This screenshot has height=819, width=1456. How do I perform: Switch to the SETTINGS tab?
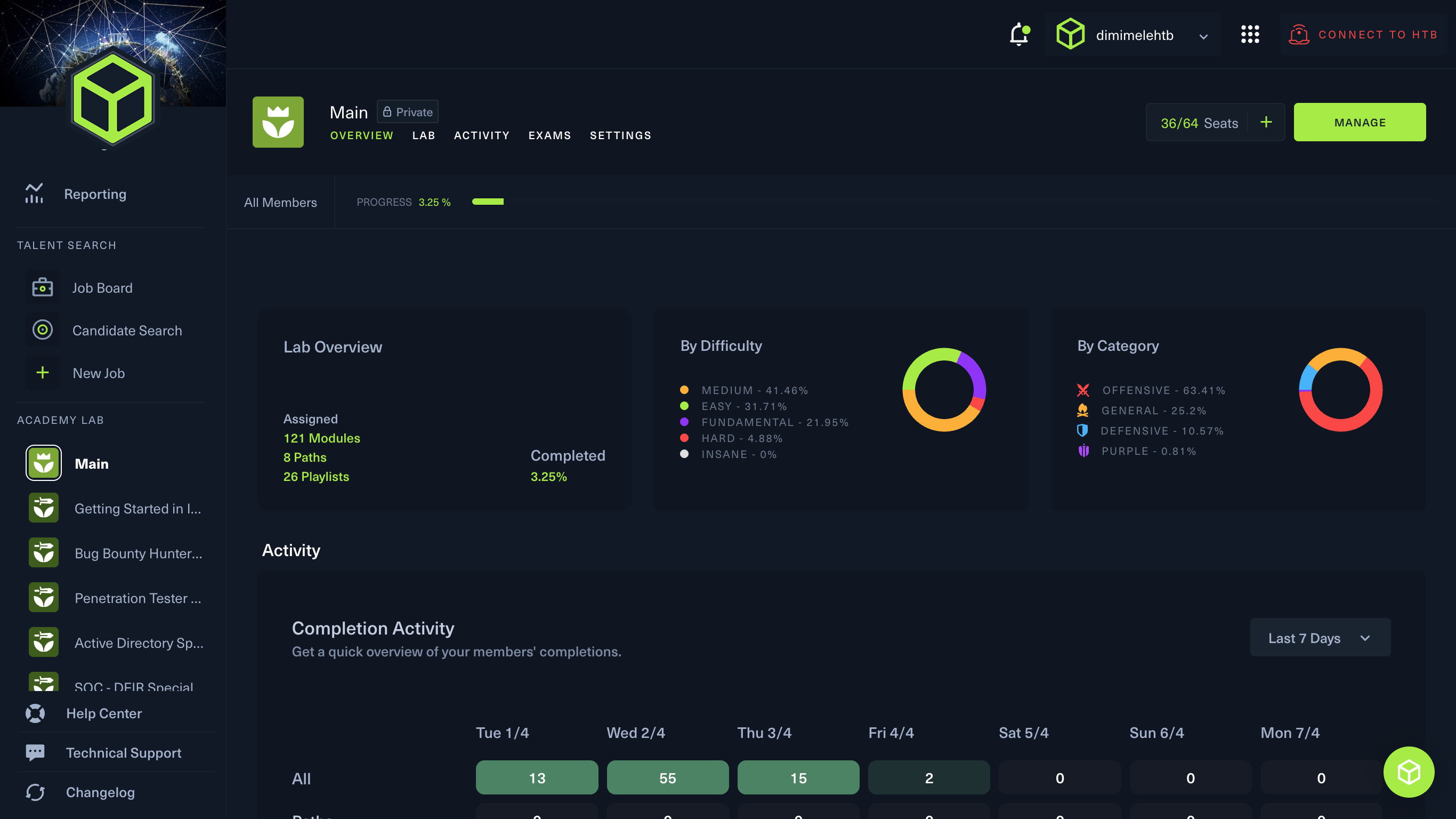[620, 135]
